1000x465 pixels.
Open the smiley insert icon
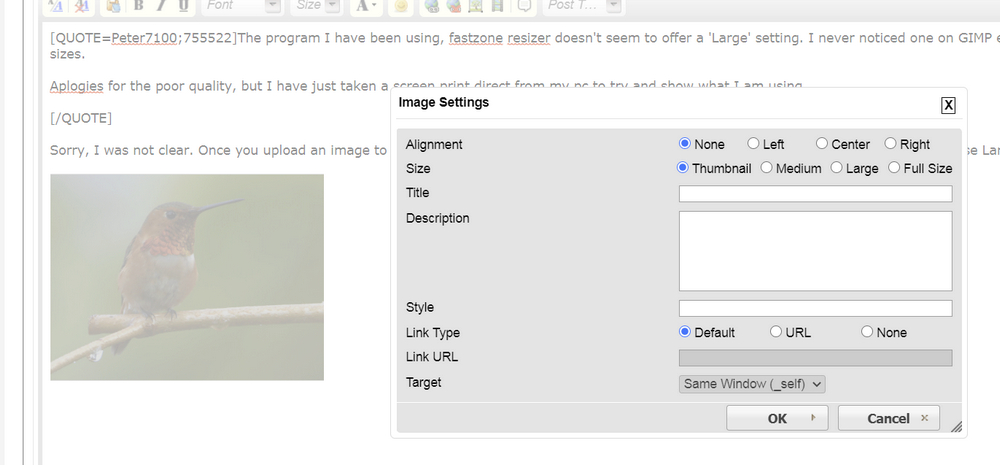tap(399, 5)
